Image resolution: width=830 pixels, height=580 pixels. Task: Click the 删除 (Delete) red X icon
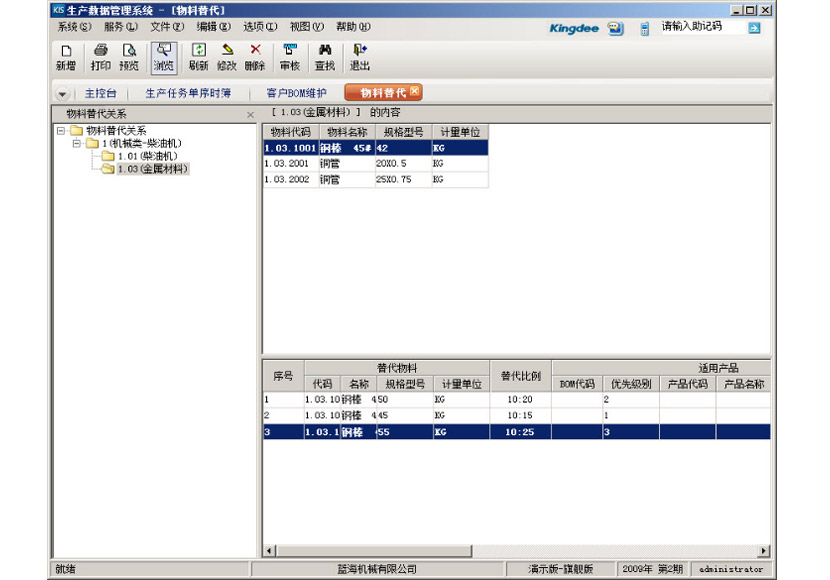point(255,56)
